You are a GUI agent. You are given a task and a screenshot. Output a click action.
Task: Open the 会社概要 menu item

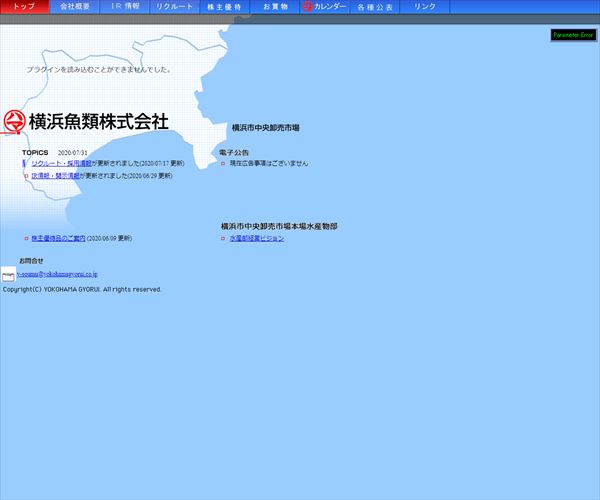pos(75,7)
